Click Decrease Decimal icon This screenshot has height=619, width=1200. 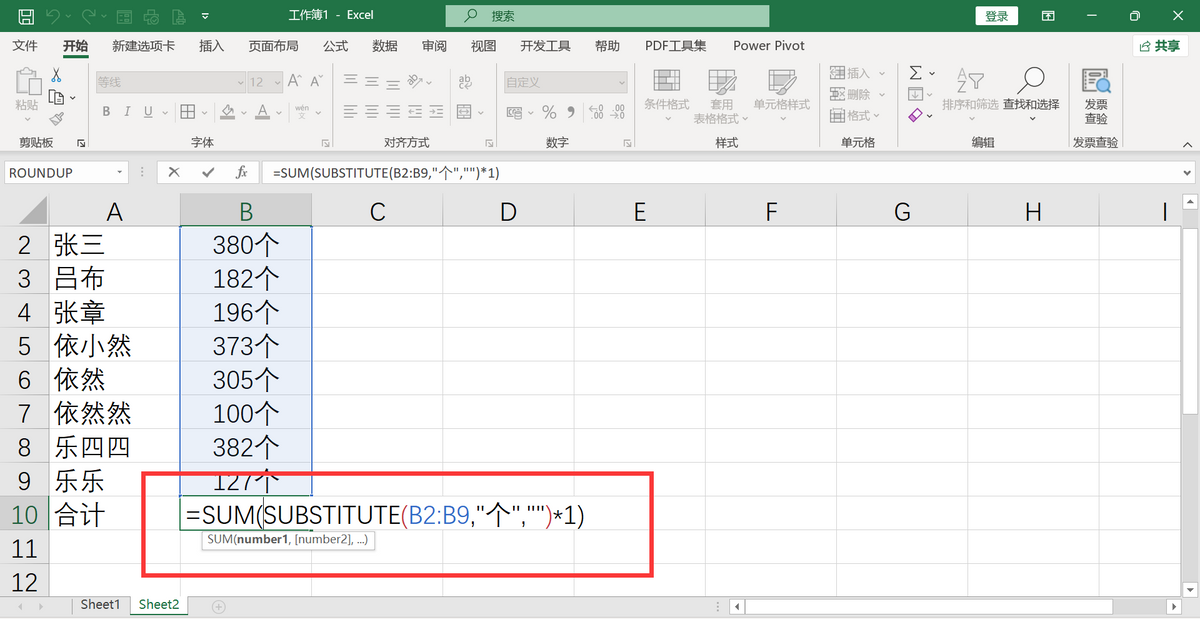618,111
